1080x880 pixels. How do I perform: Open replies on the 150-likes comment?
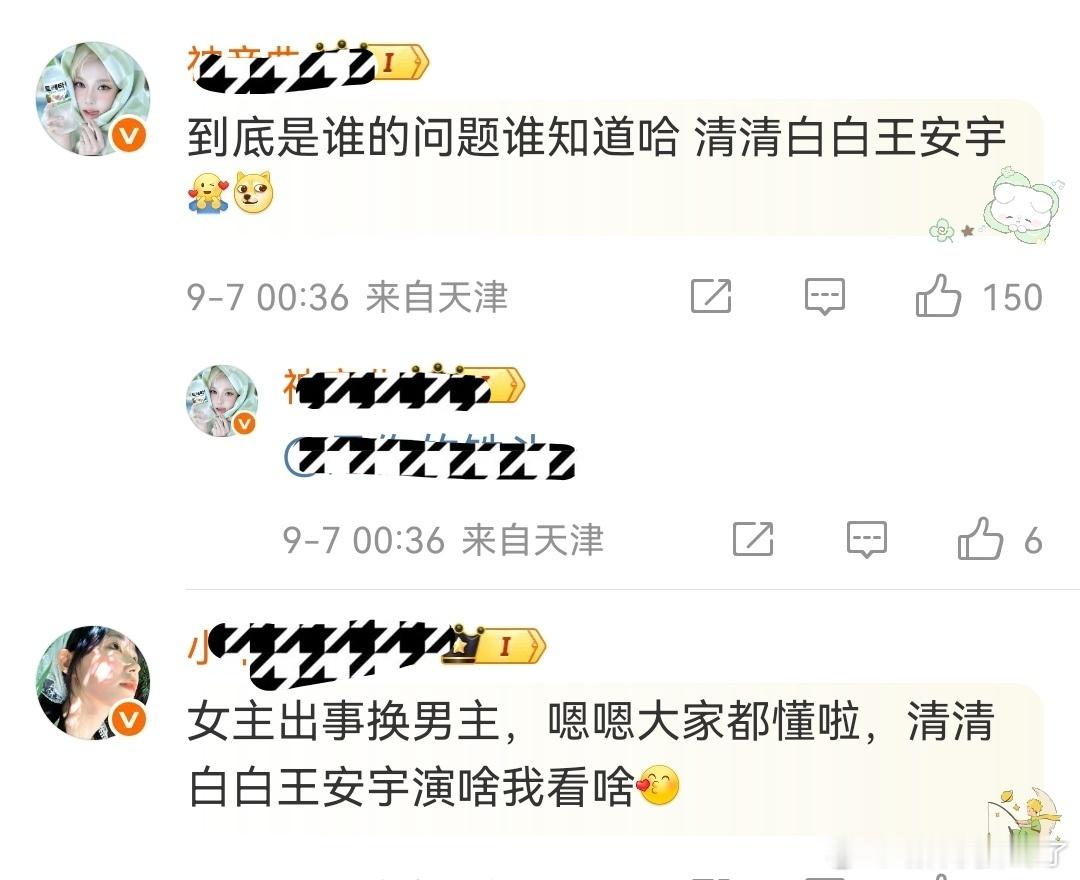click(x=824, y=297)
